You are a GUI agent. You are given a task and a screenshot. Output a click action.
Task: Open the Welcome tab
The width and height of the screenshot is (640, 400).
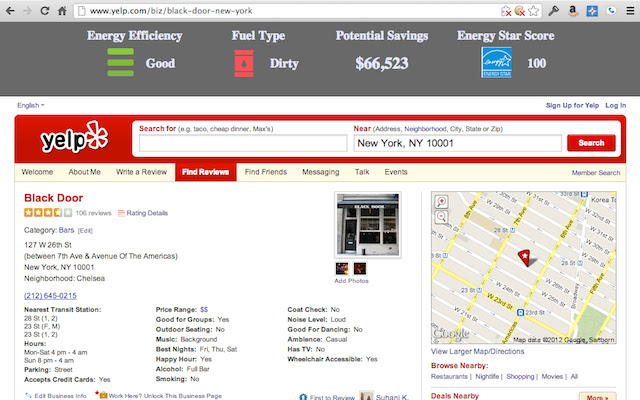(x=37, y=172)
